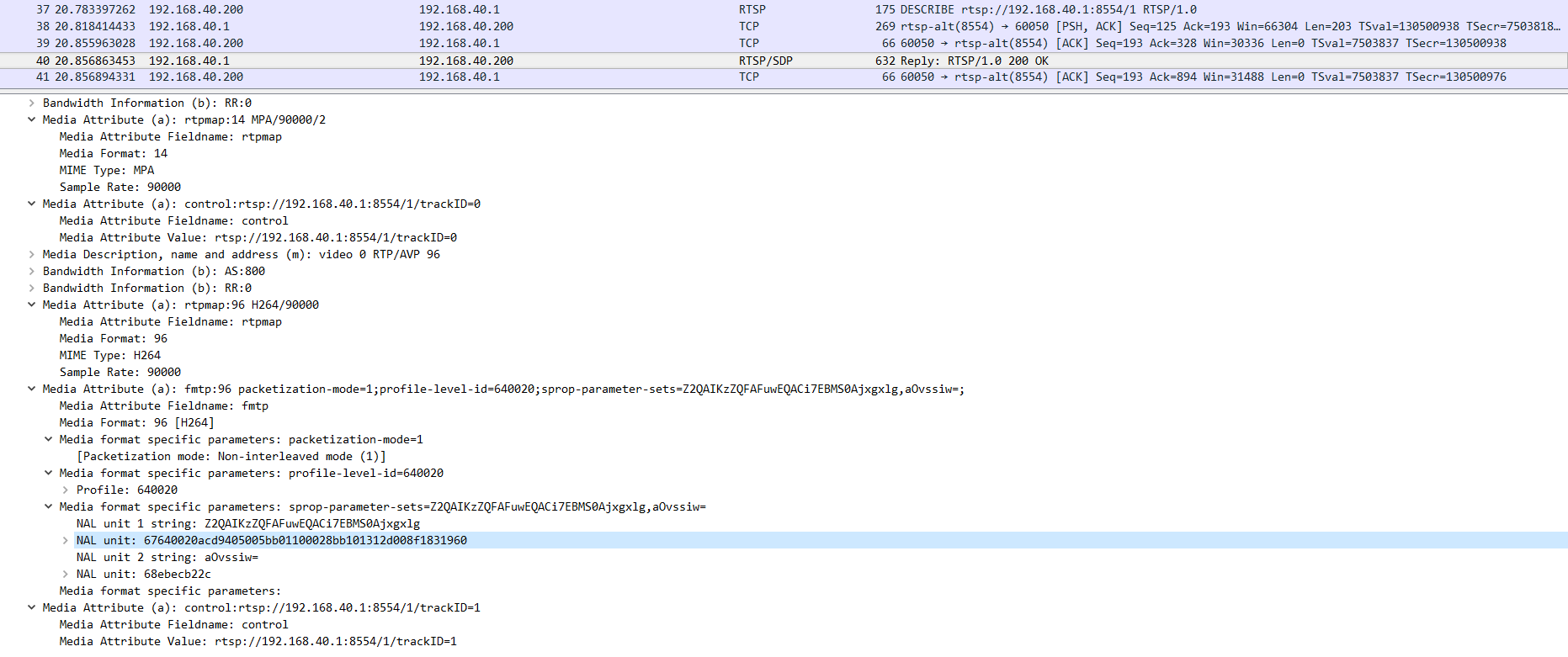The width and height of the screenshot is (1568, 657).
Task: Select 'MIME Type: H264' line
Action: click(110, 355)
